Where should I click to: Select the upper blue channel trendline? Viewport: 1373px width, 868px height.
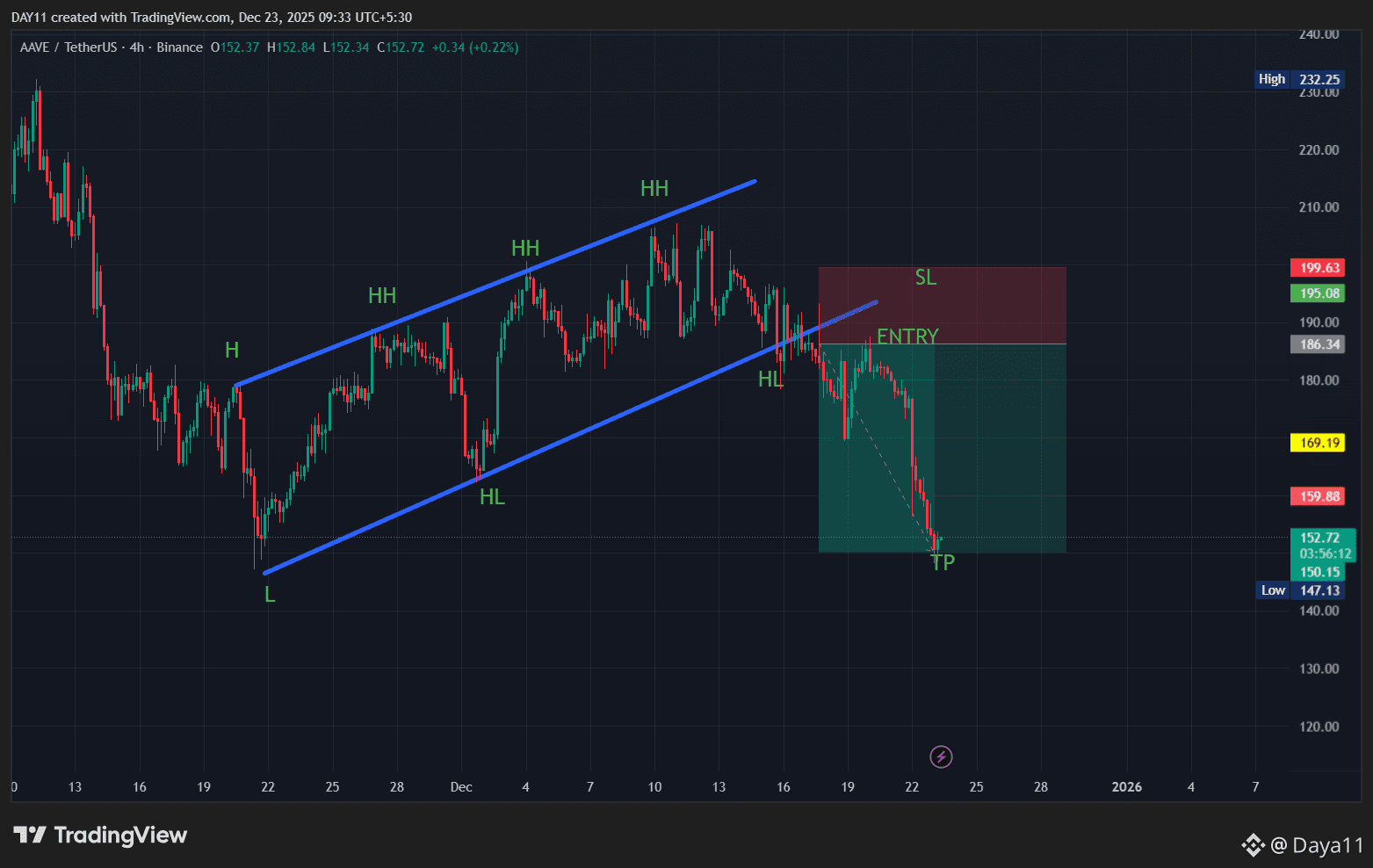tap(495, 284)
